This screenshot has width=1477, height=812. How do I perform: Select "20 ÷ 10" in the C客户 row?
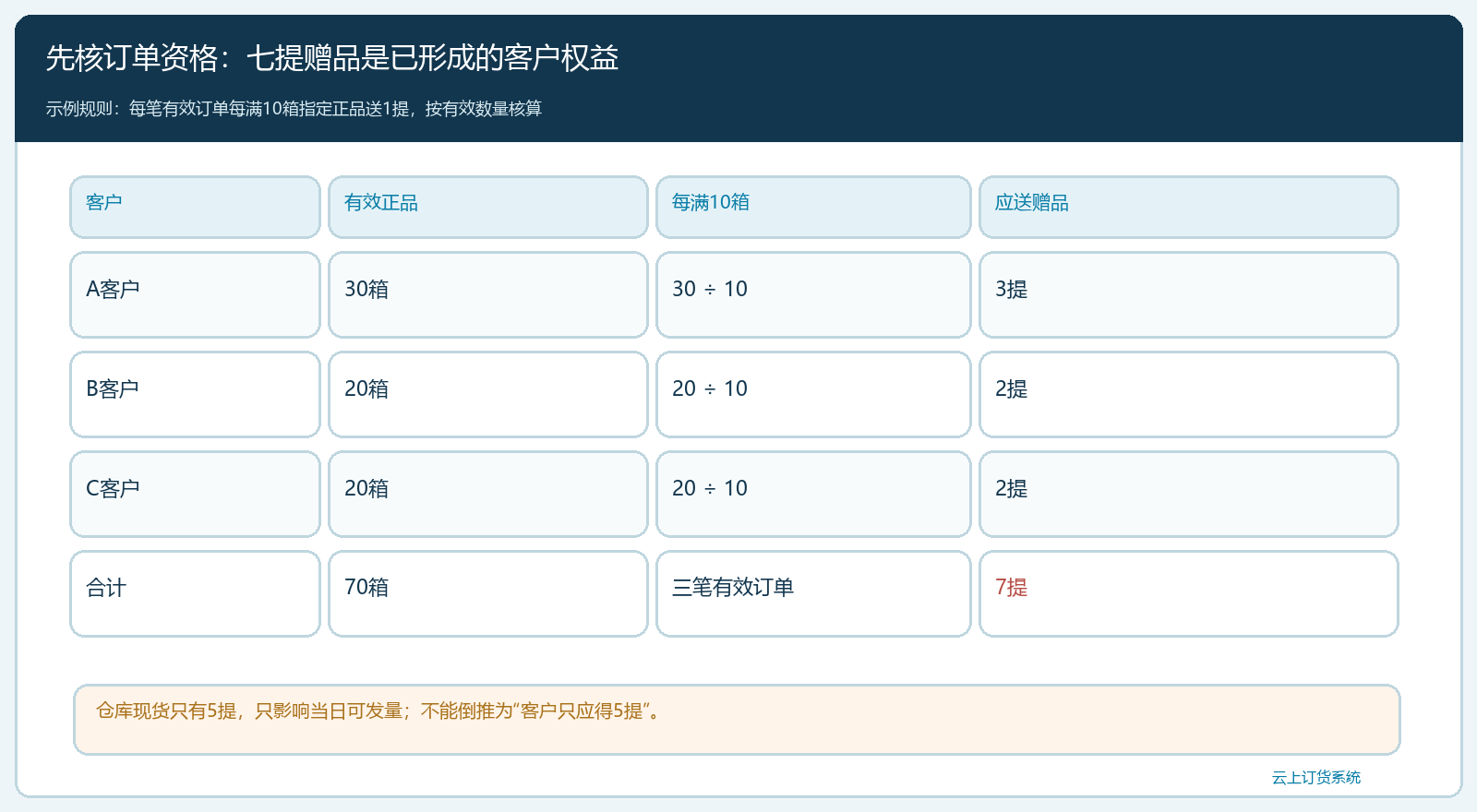click(x=813, y=494)
